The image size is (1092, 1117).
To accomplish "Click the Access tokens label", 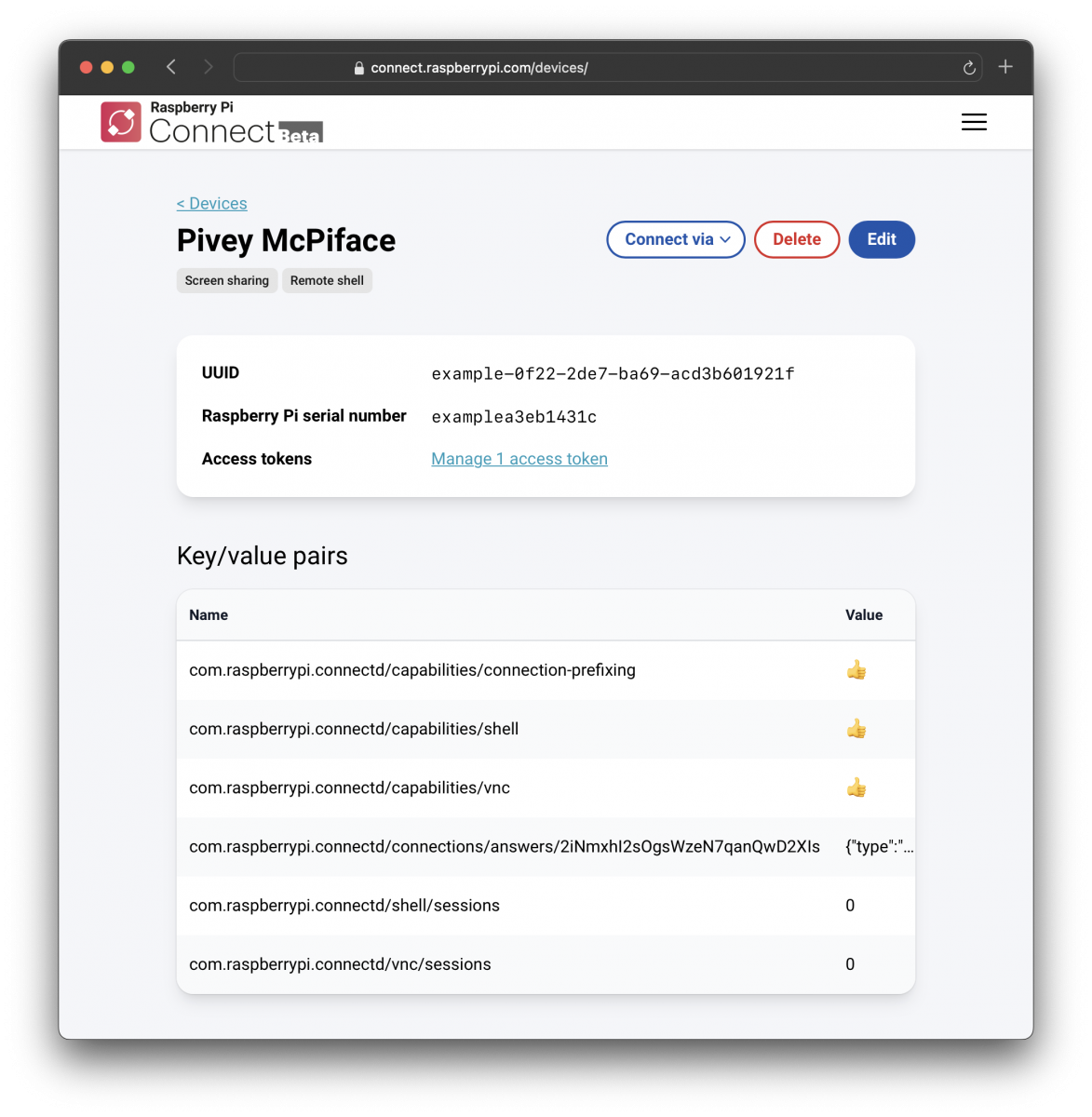I will (257, 459).
